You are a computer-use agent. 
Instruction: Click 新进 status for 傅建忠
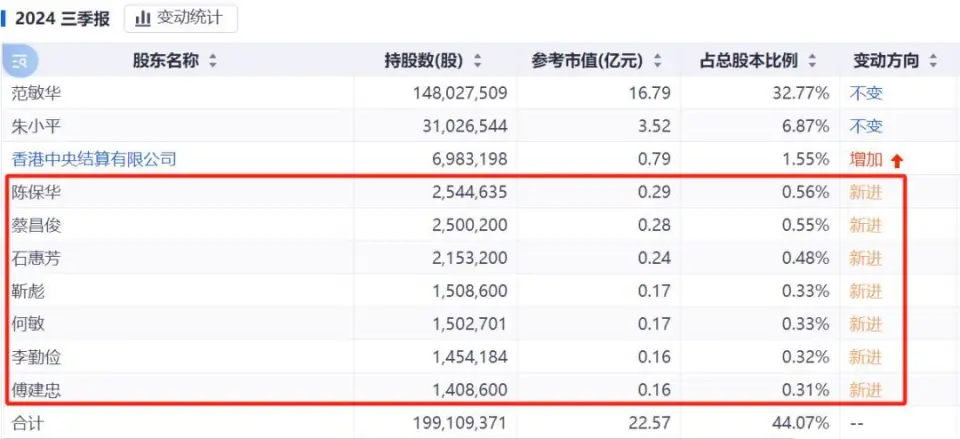pos(866,390)
